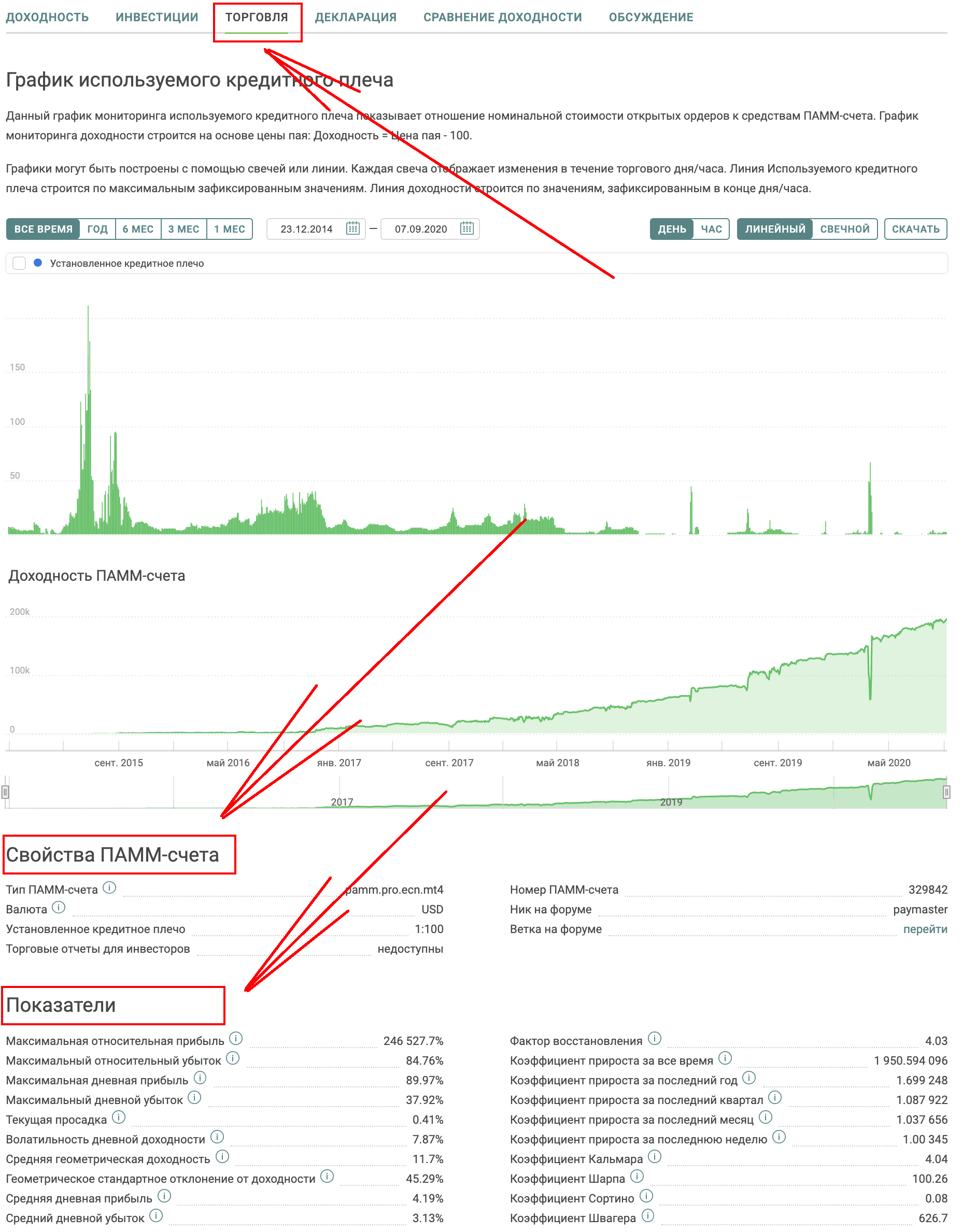The height and width of the screenshot is (1232, 962).
Task: Select the ГОД time range
Action: click(97, 229)
